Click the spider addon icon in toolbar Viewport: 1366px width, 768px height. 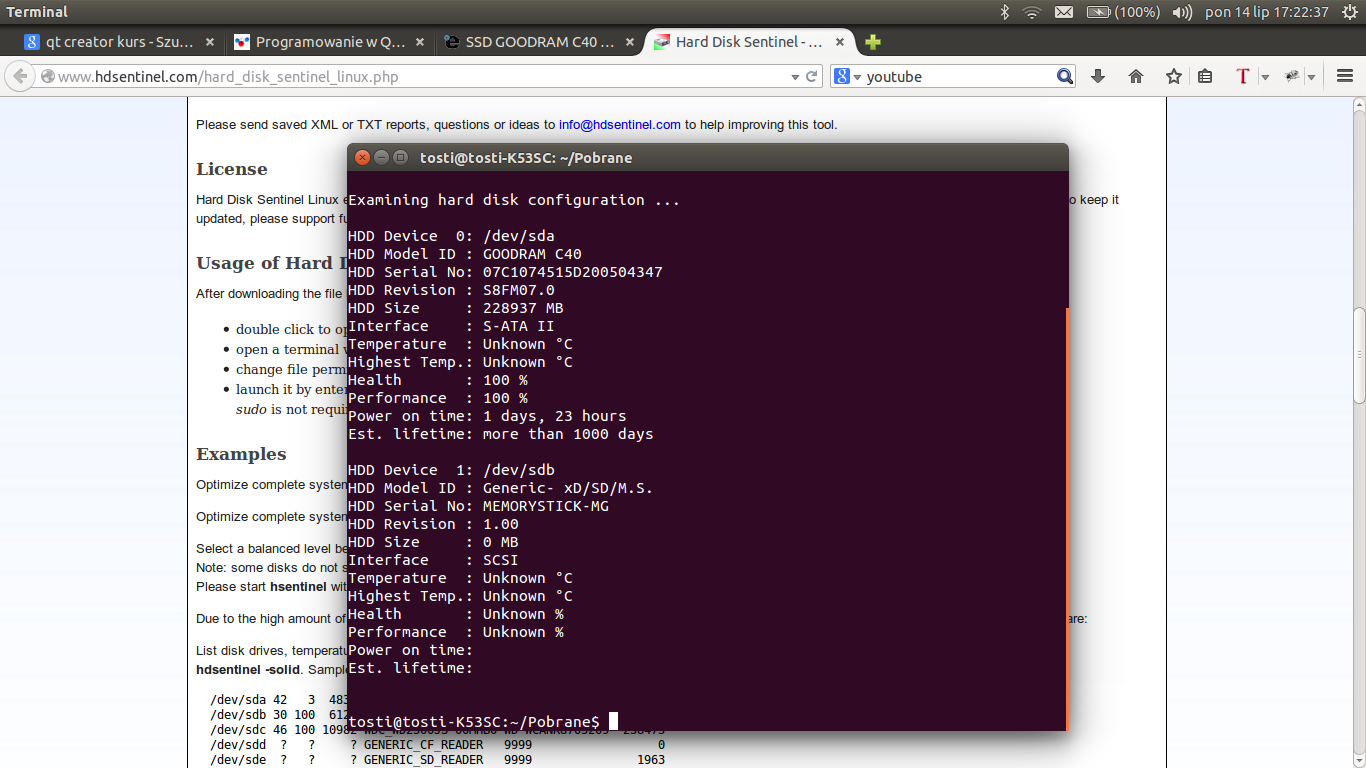tap(1292, 76)
